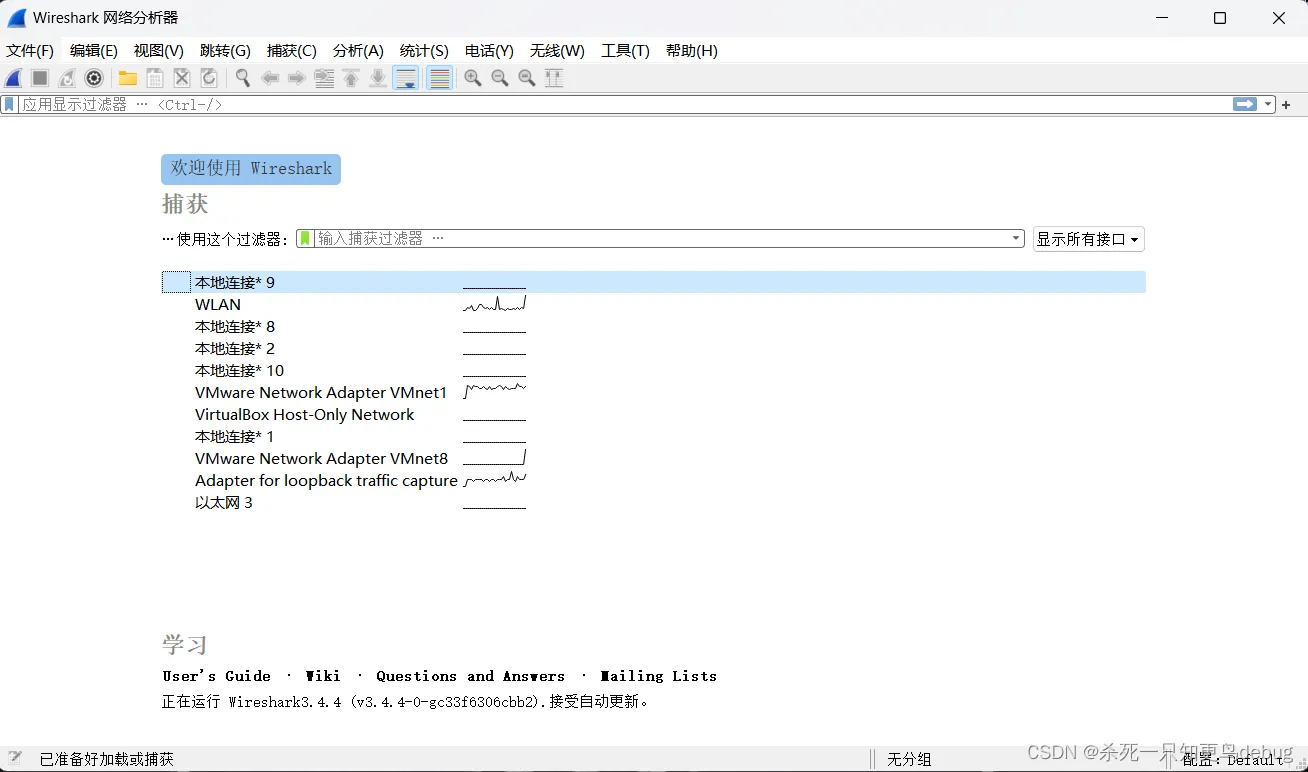
Task: Apply display filter with blue arrow button
Action: tap(1245, 104)
